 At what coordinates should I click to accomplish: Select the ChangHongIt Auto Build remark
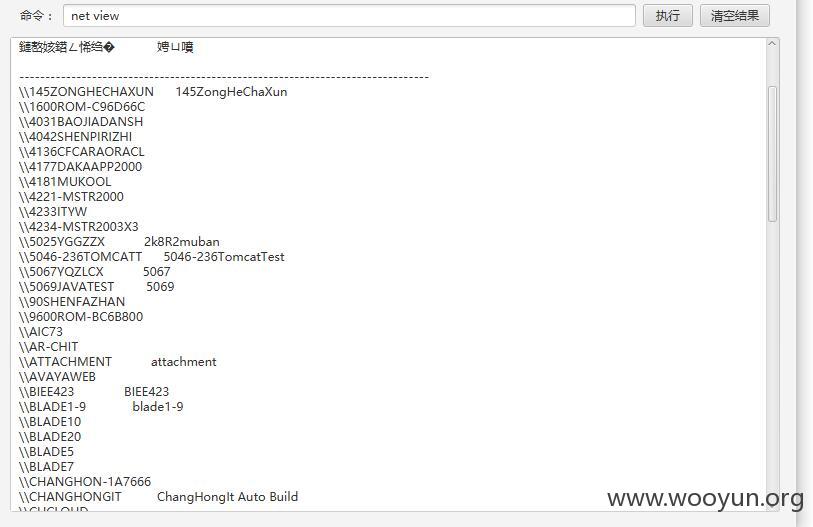[228, 498]
